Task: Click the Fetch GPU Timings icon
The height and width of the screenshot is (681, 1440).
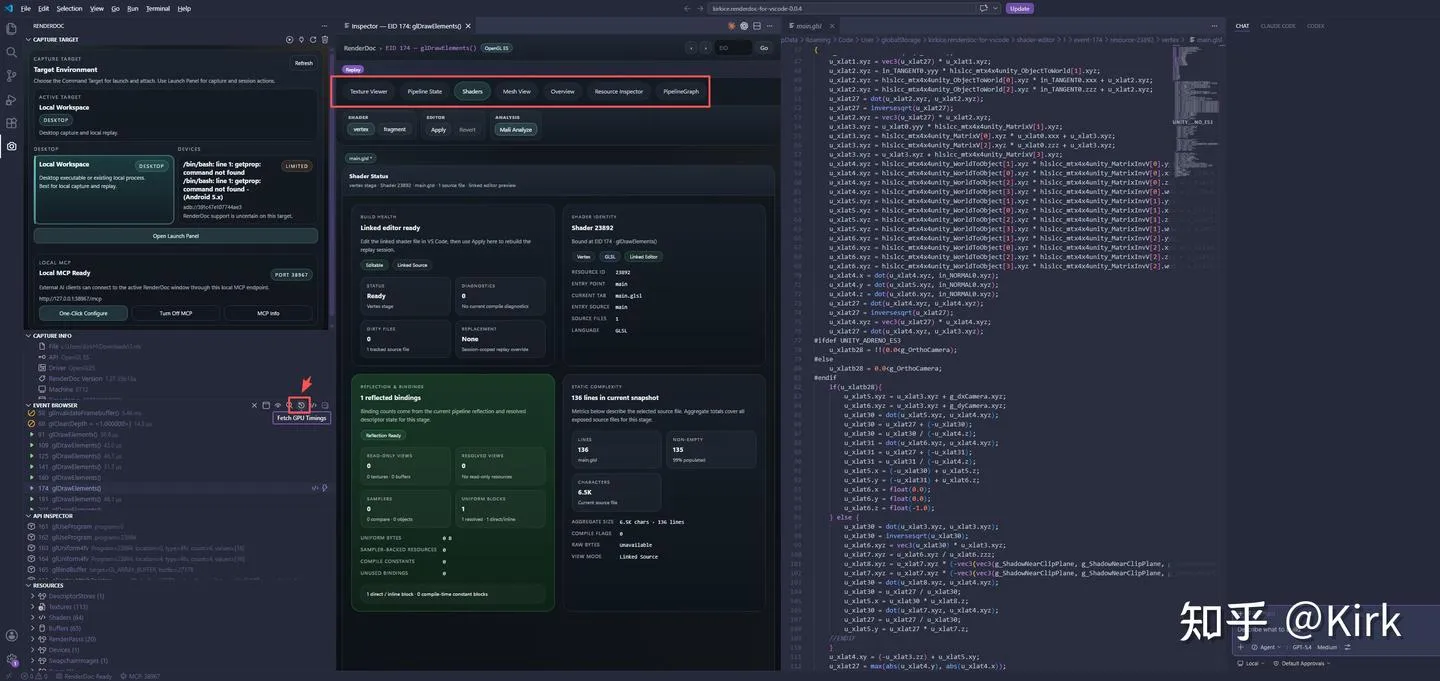Action: (x=301, y=405)
